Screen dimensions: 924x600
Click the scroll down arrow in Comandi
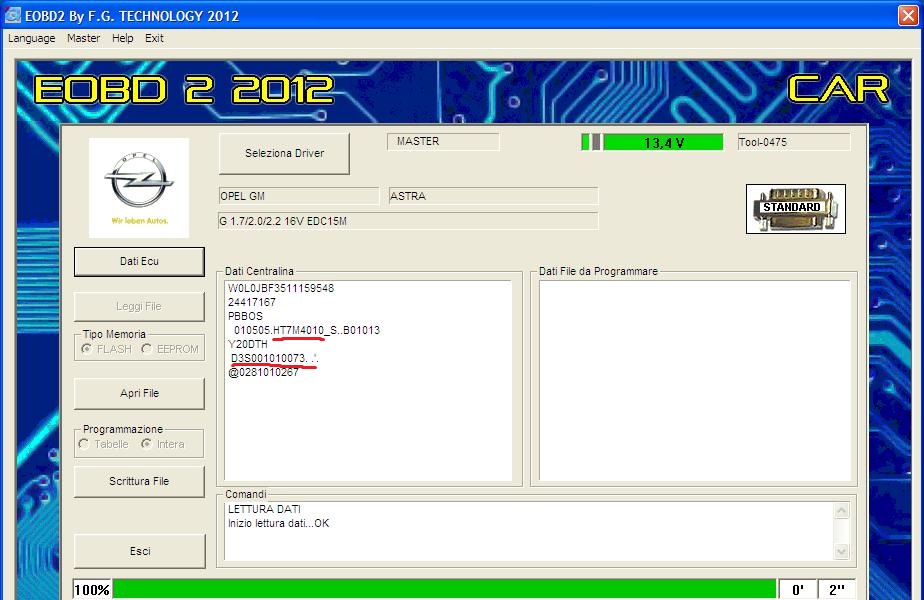click(x=842, y=551)
